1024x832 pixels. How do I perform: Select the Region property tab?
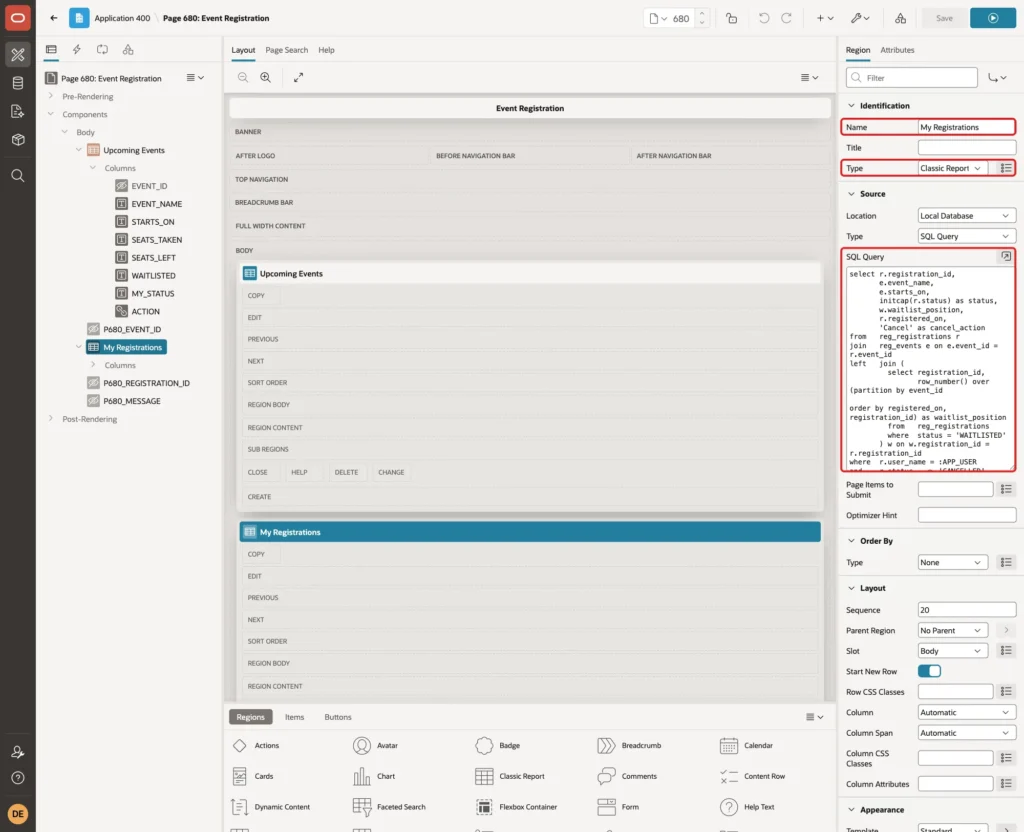coord(857,50)
